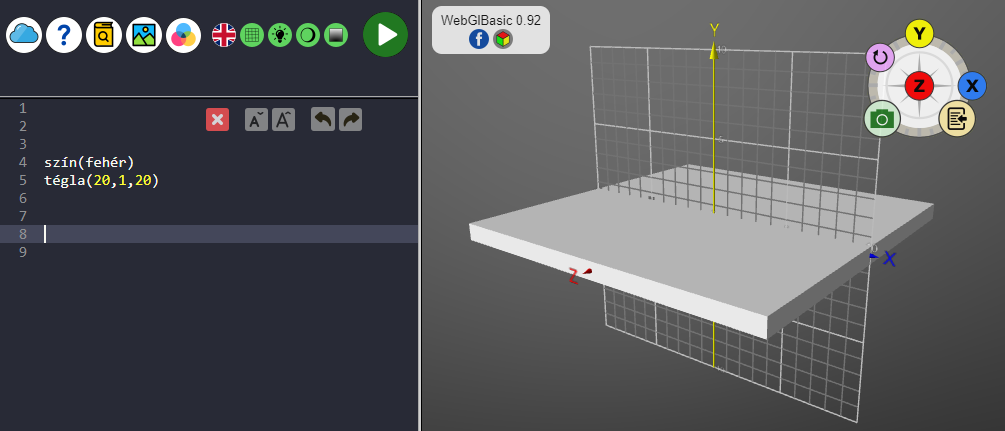Screen dimensions: 1005x431
Task: Open the picture gallery icon
Action: point(144,35)
